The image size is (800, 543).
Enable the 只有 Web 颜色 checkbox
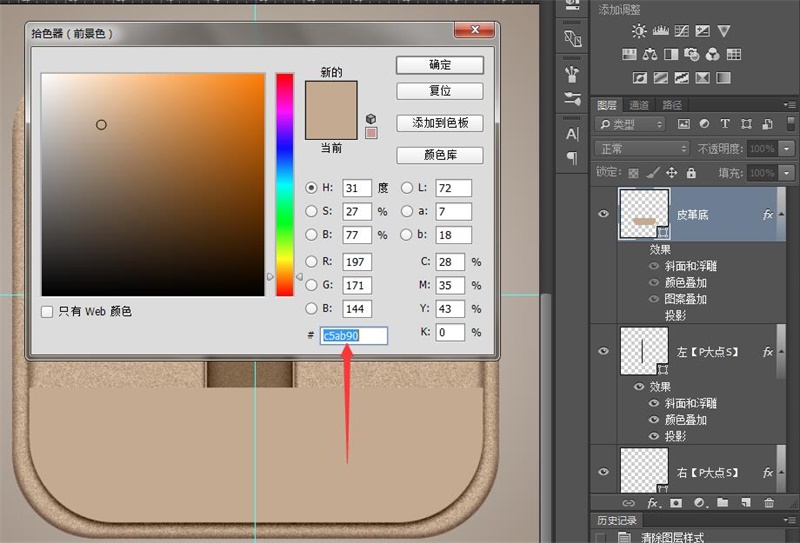(47, 311)
